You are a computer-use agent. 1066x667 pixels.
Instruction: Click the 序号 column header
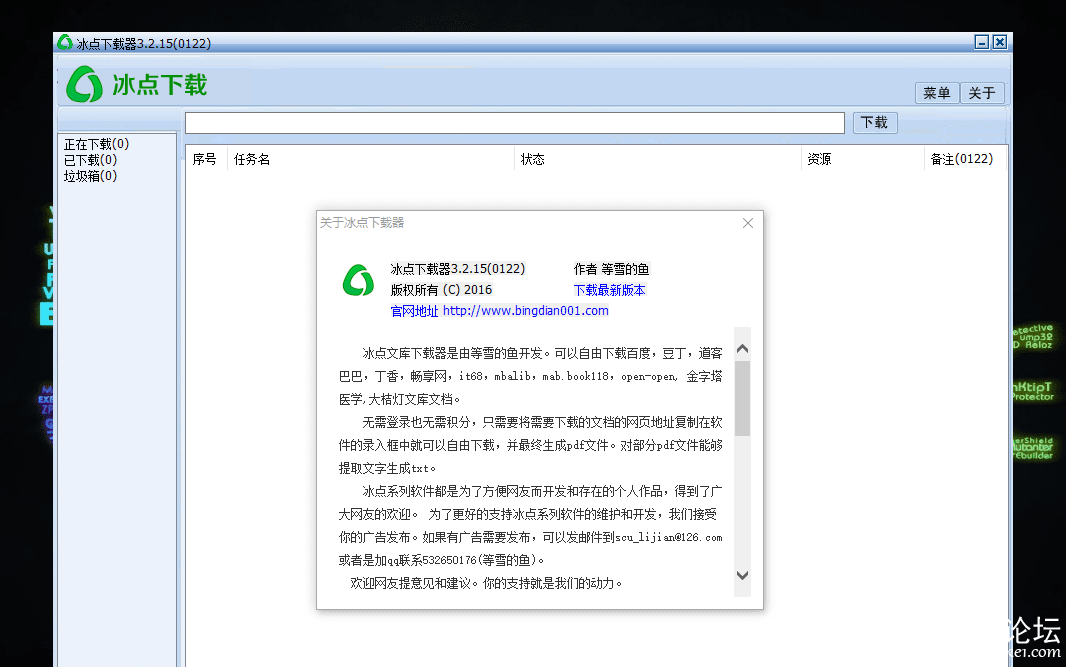tap(205, 159)
